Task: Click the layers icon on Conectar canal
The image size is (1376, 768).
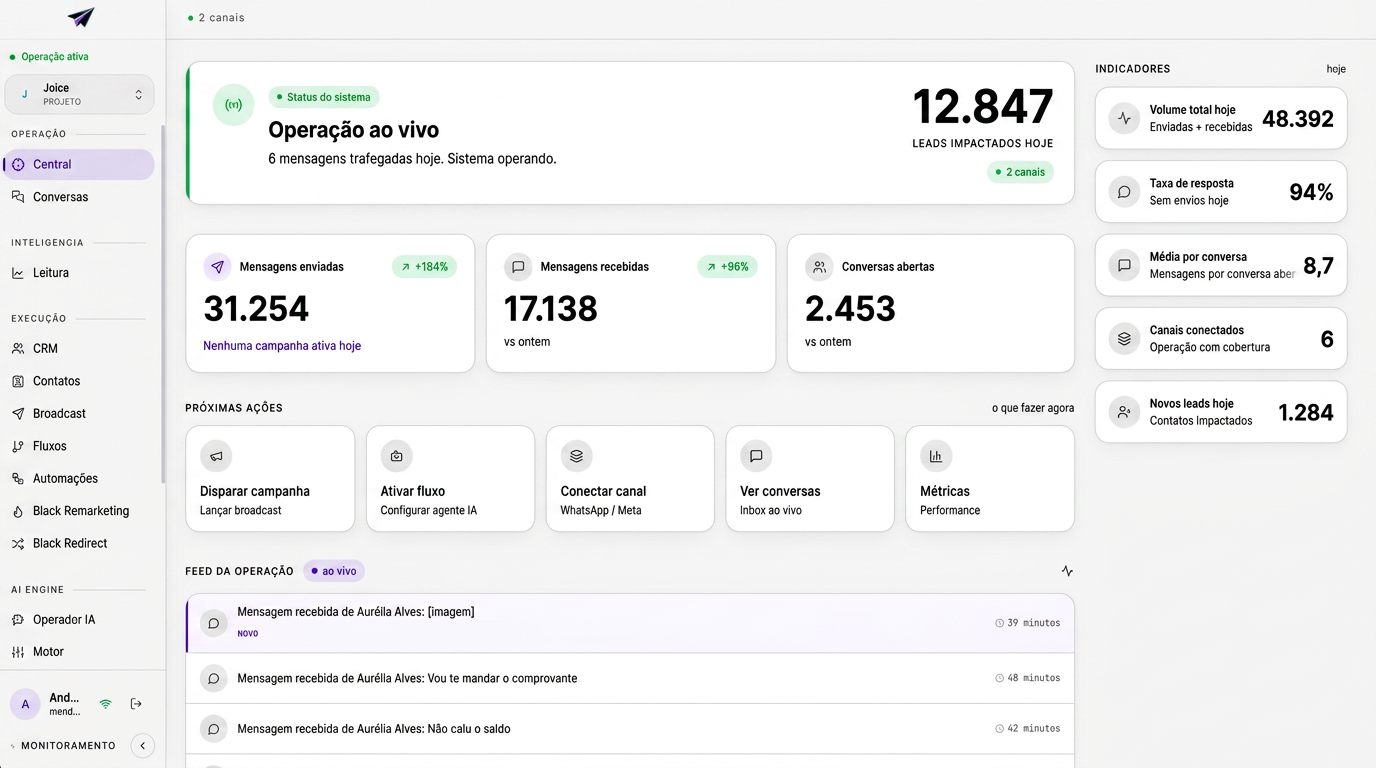Action: click(576, 456)
